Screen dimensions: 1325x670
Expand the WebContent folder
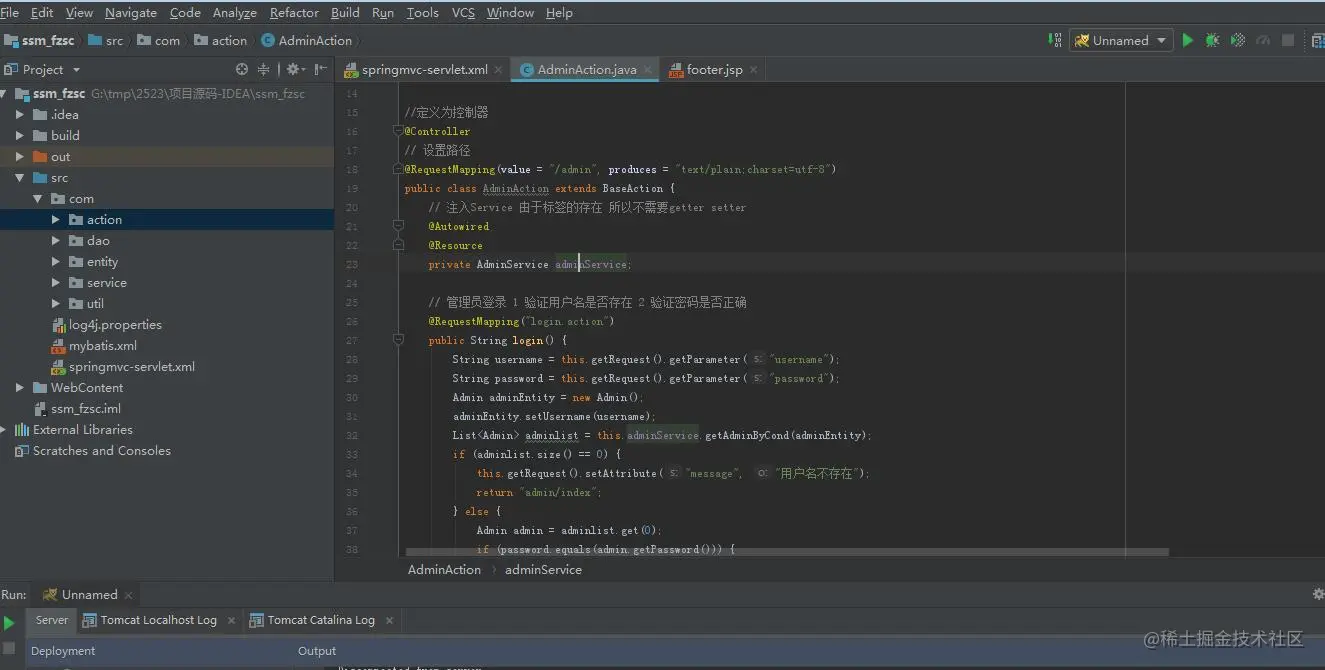pos(20,388)
